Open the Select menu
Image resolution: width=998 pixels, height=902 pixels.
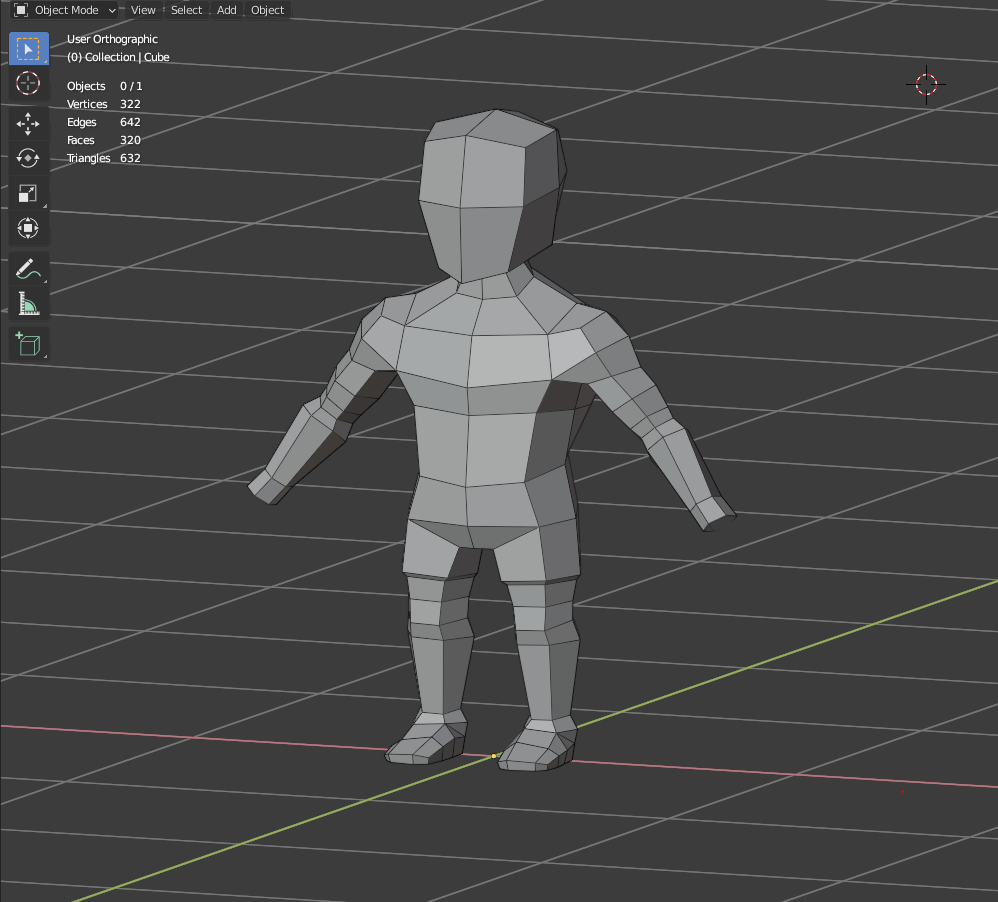coord(186,10)
